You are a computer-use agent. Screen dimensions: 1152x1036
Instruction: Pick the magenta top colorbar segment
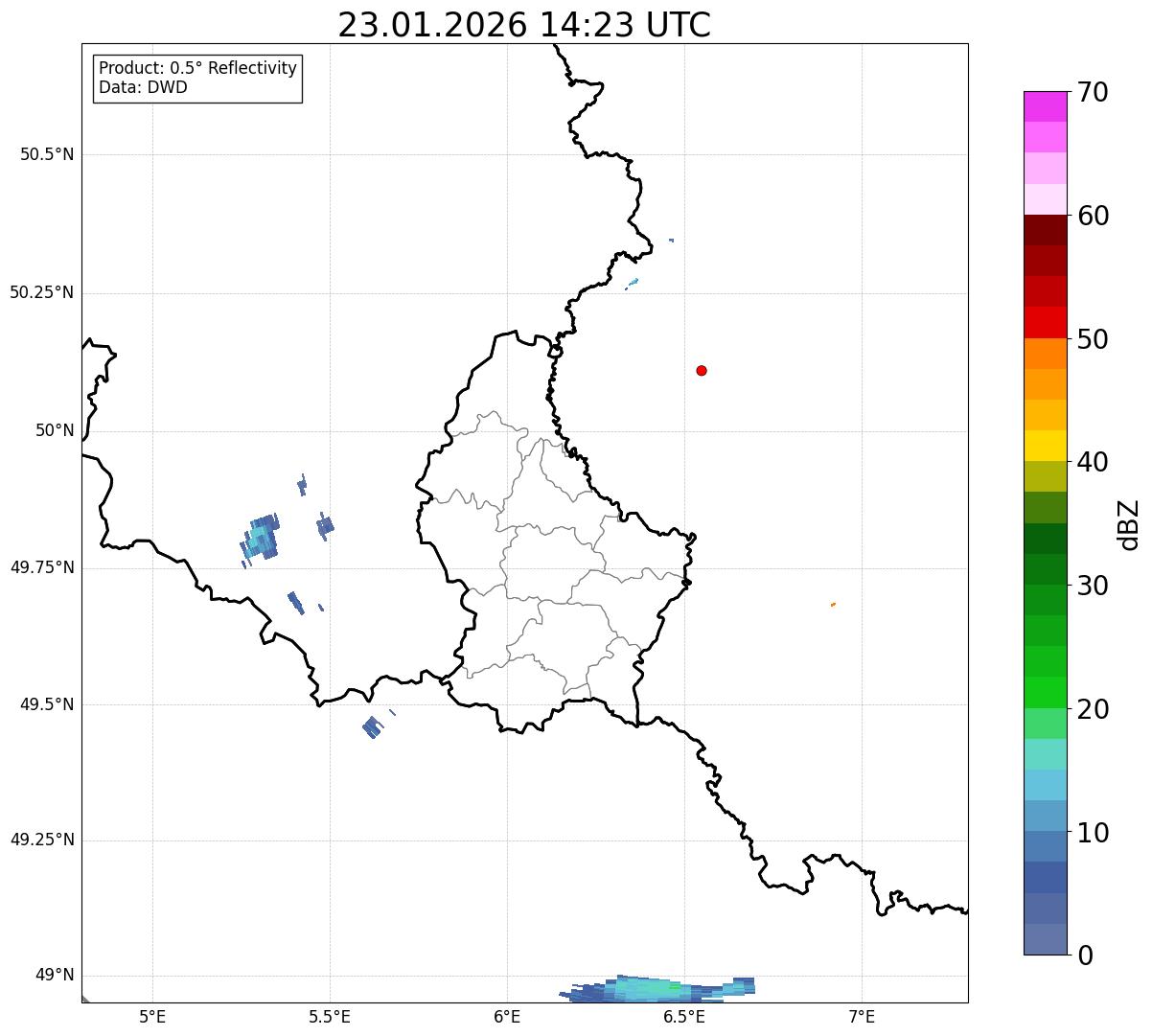1046,106
